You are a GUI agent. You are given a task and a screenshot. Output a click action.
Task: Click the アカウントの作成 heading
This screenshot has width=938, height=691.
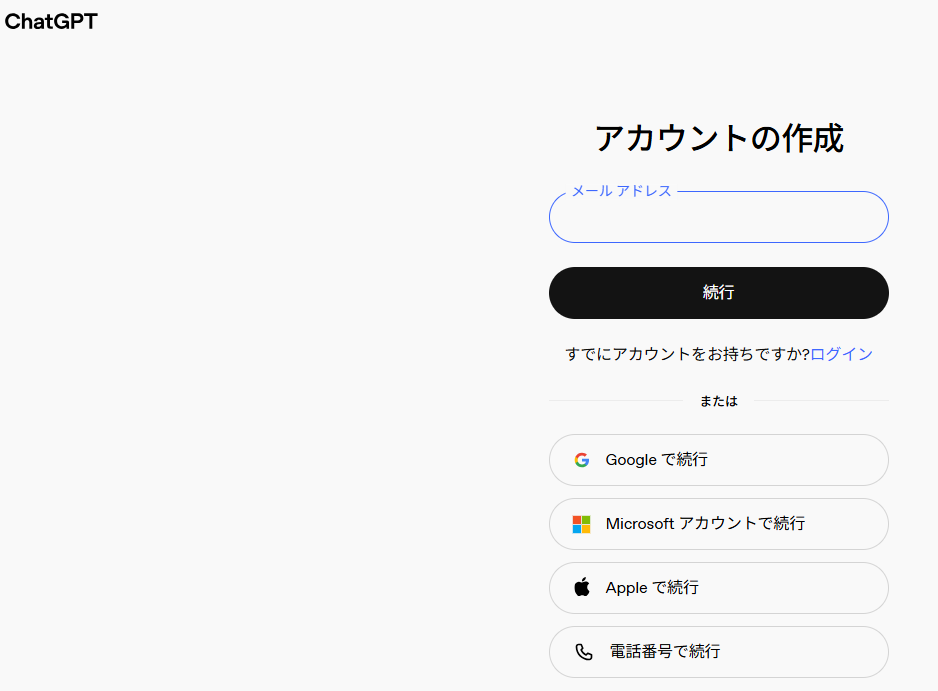coord(718,137)
